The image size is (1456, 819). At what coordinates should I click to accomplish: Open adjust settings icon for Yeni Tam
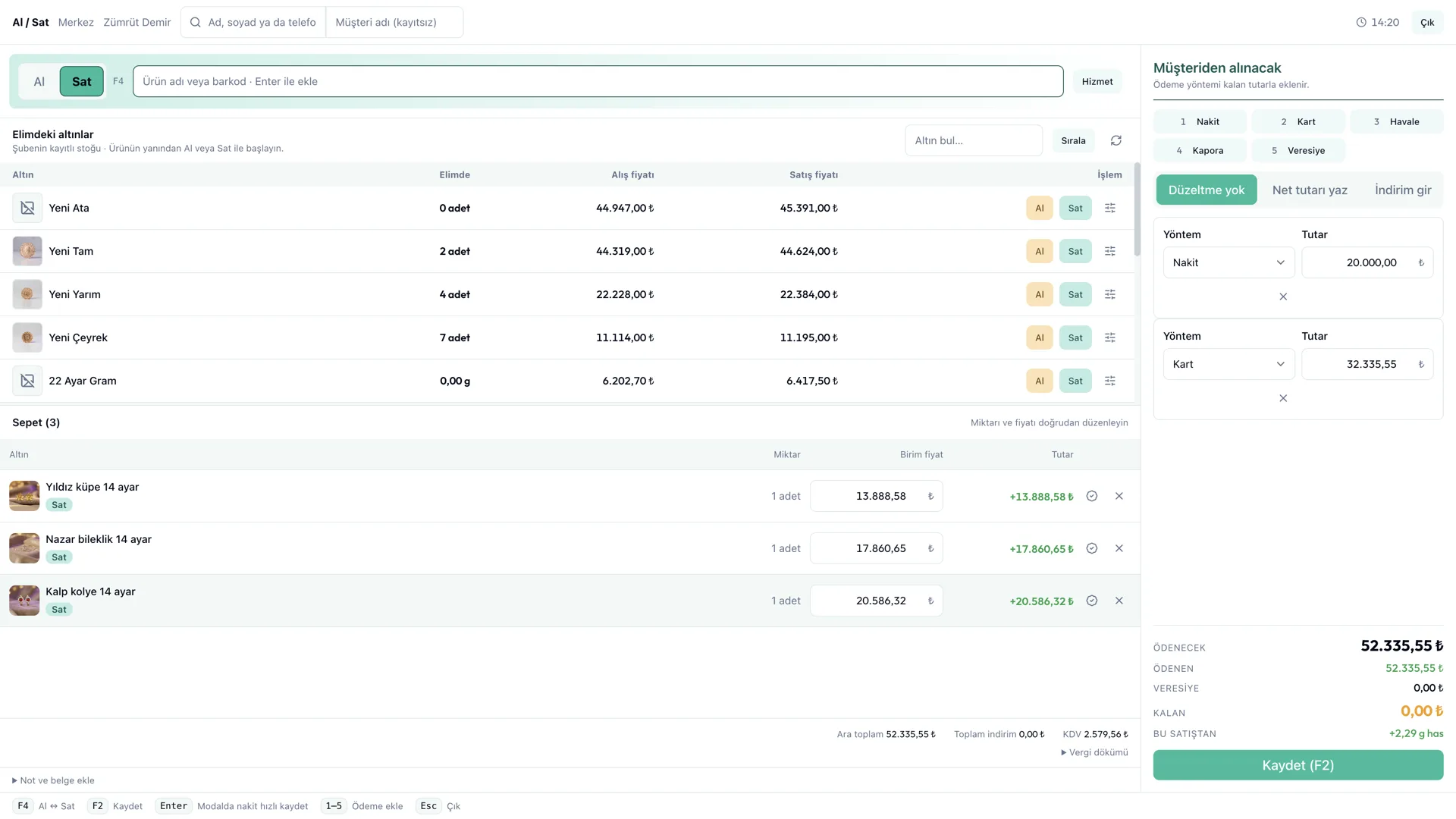coord(1109,251)
